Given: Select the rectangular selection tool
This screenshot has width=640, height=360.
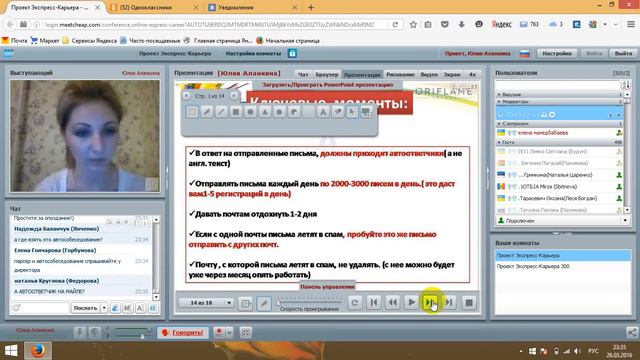Looking at the screenshot, I should pyautogui.click(x=192, y=111).
